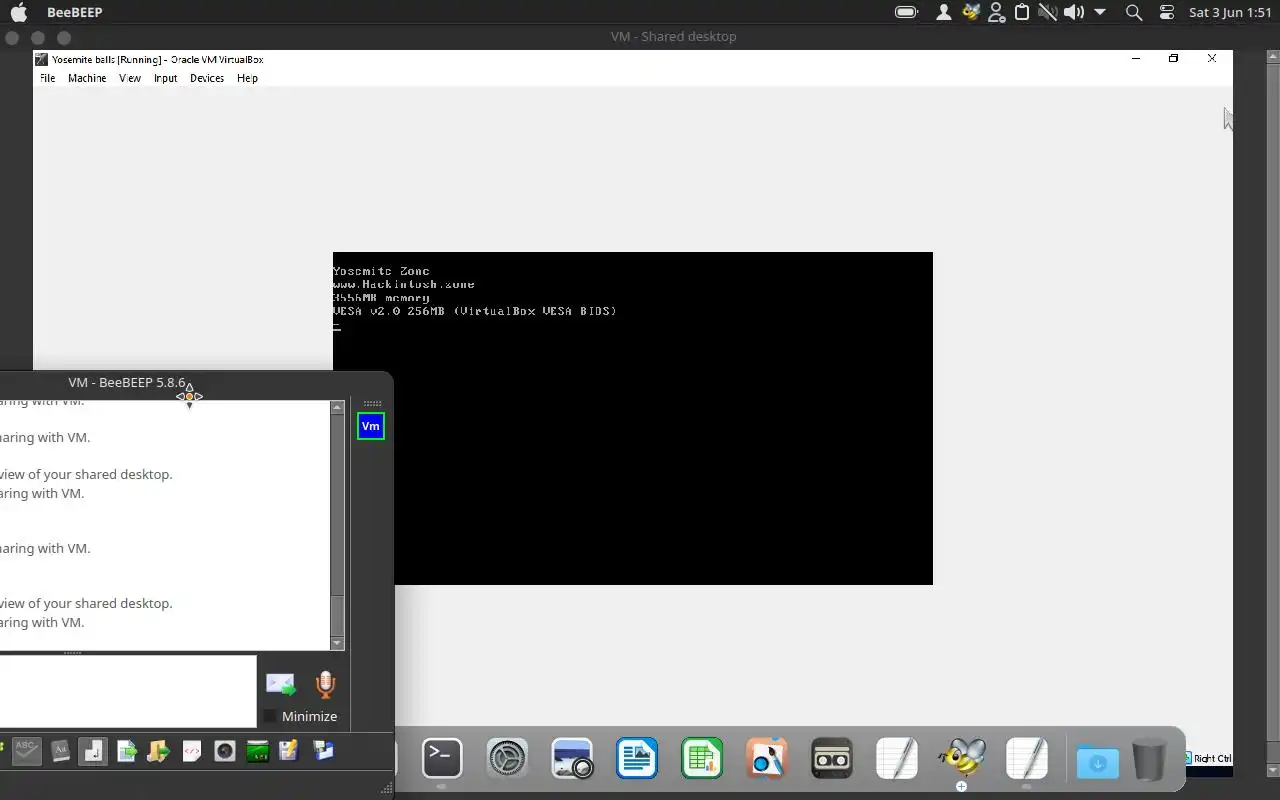Open the clipboard icon in menu bar

[x=1022, y=12]
